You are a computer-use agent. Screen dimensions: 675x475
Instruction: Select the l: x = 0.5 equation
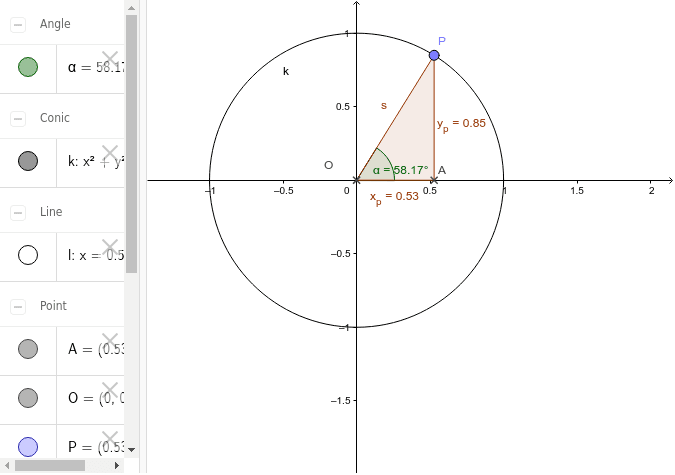96,255
